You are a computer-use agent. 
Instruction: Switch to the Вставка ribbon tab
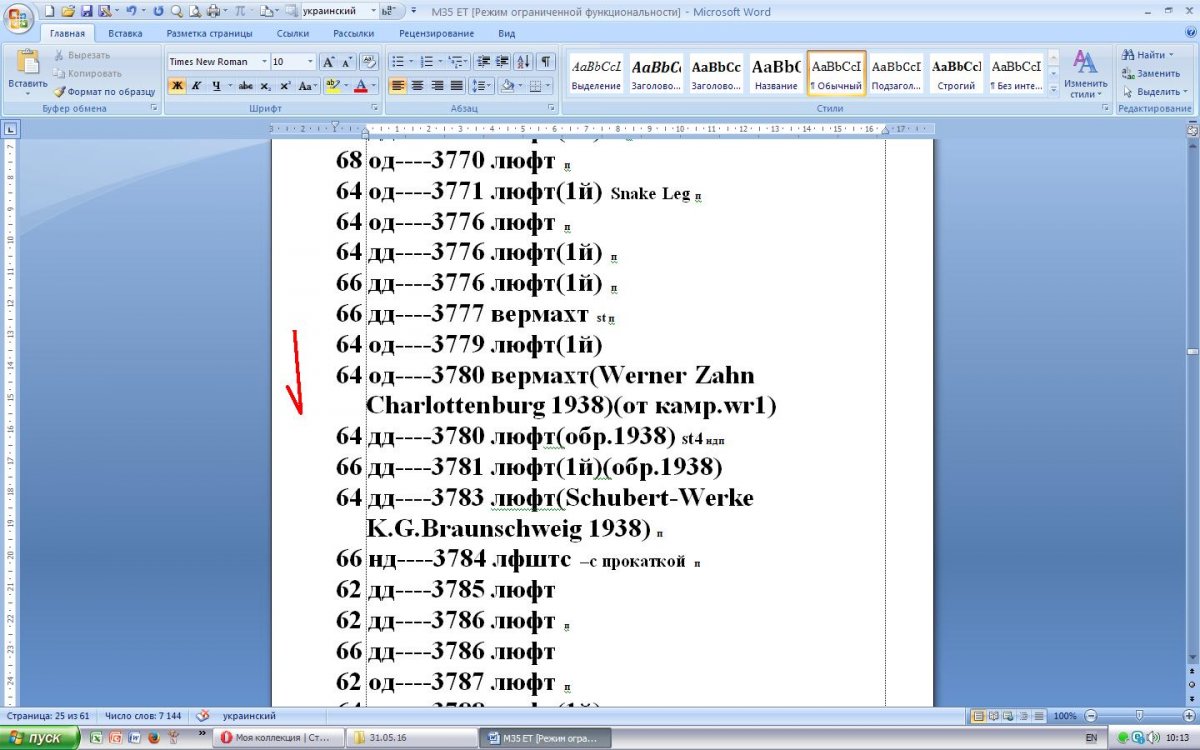[x=125, y=33]
